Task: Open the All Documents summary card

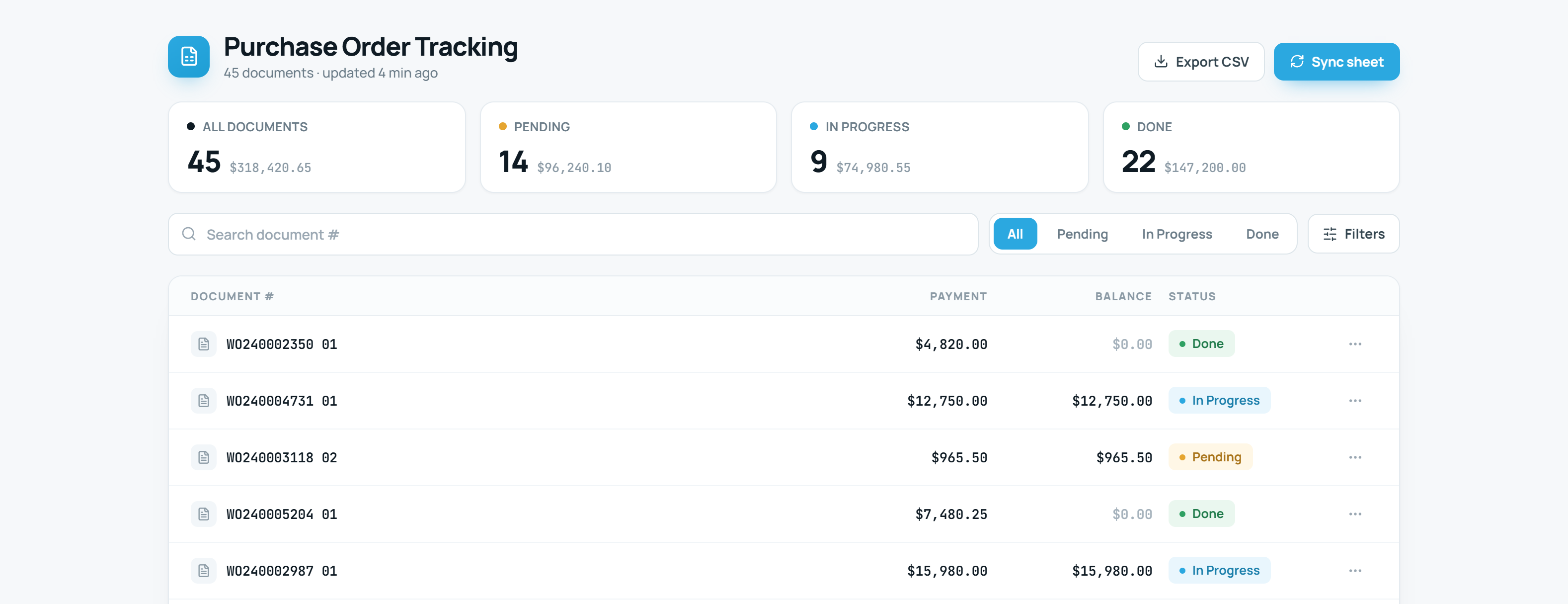Action: (x=316, y=147)
